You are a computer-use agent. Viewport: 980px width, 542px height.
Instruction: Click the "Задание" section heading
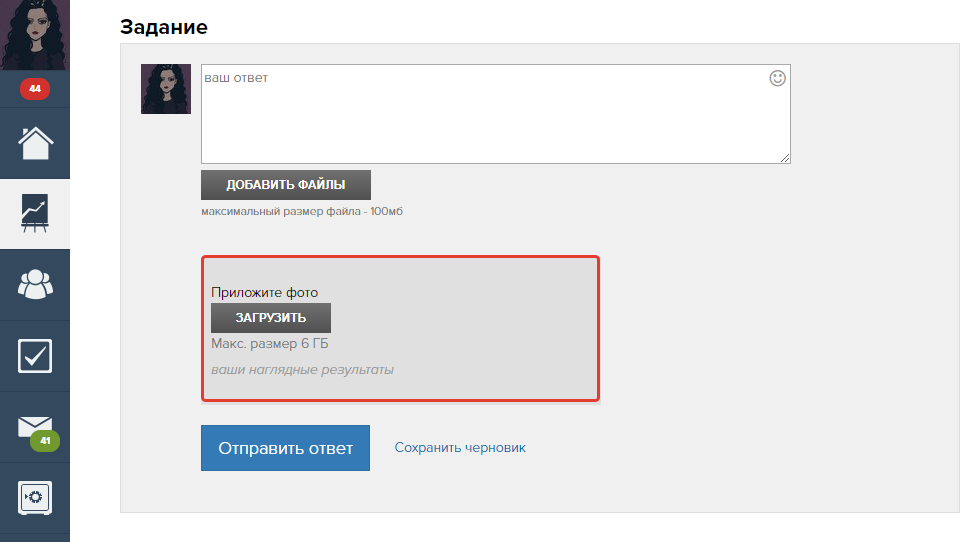pyautogui.click(x=164, y=27)
